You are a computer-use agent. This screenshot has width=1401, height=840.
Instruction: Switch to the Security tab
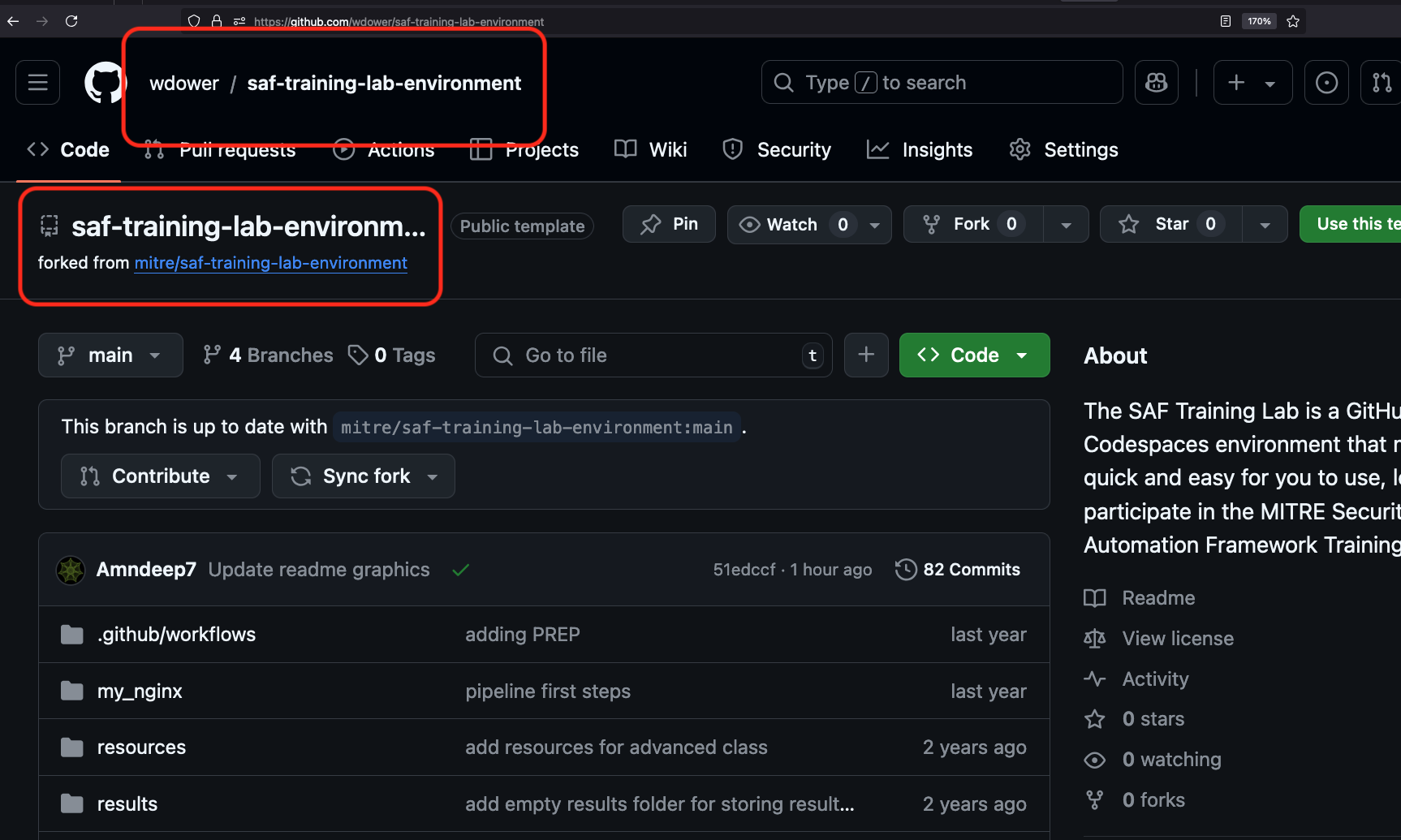pyautogui.click(x=777, y=150)
